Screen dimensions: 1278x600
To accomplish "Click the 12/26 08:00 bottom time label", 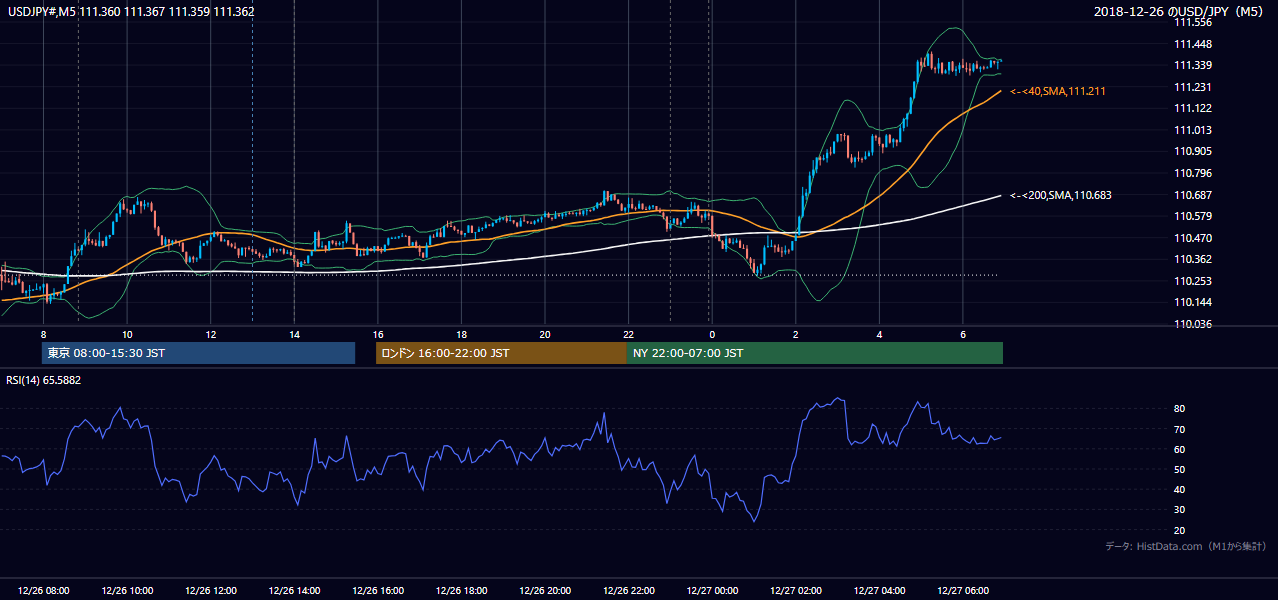I will point(44,591).
